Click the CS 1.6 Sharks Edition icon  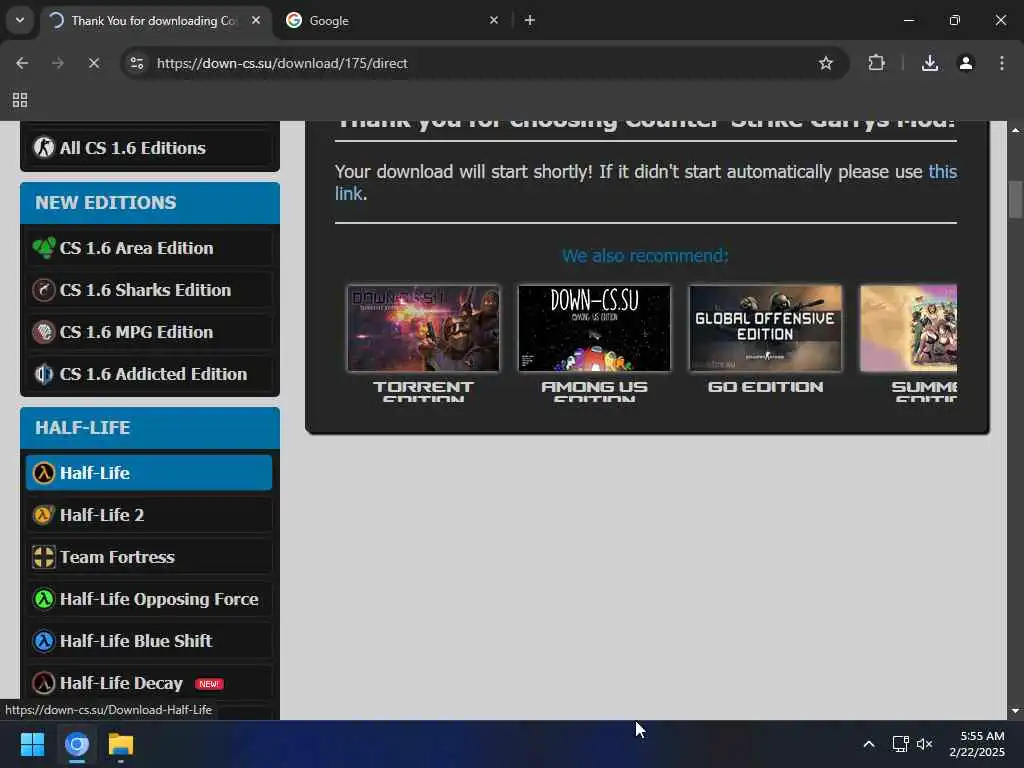click(44, 290)
